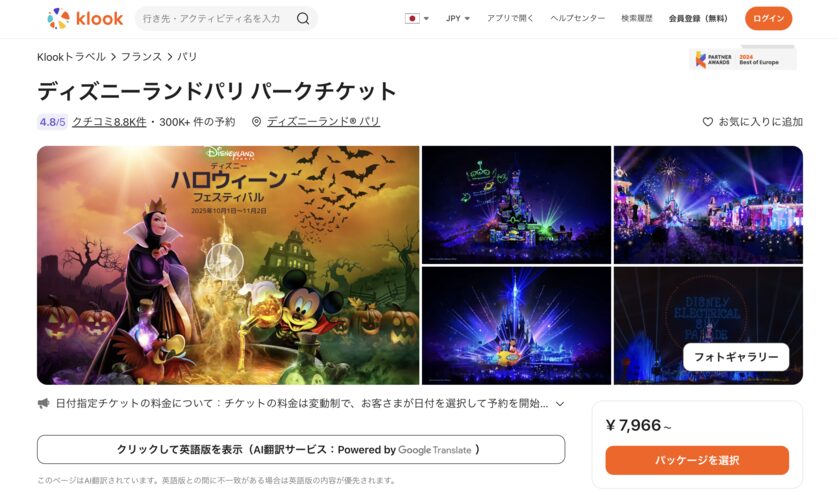Click the Partner Awards 2024 badge
Image resolution: width=838 pixels, height=495 pixels.
(742, 59)
